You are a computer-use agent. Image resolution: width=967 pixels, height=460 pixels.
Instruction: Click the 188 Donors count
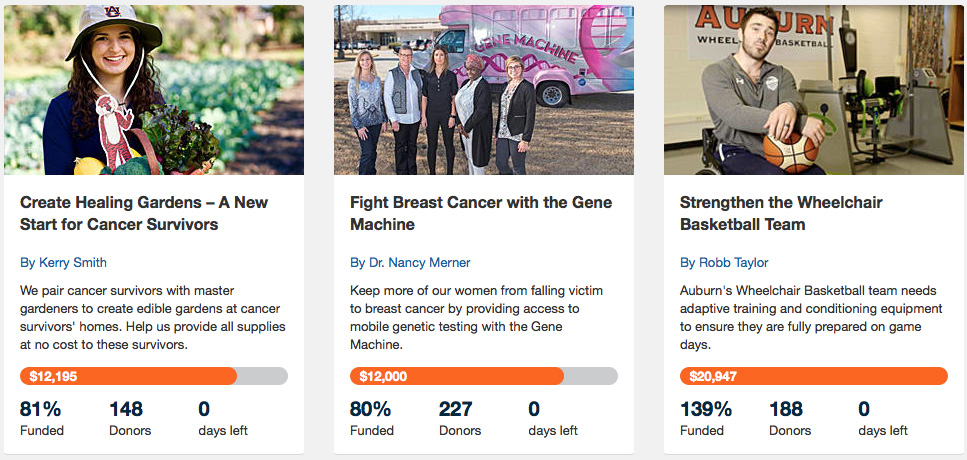tap(789, 418)
